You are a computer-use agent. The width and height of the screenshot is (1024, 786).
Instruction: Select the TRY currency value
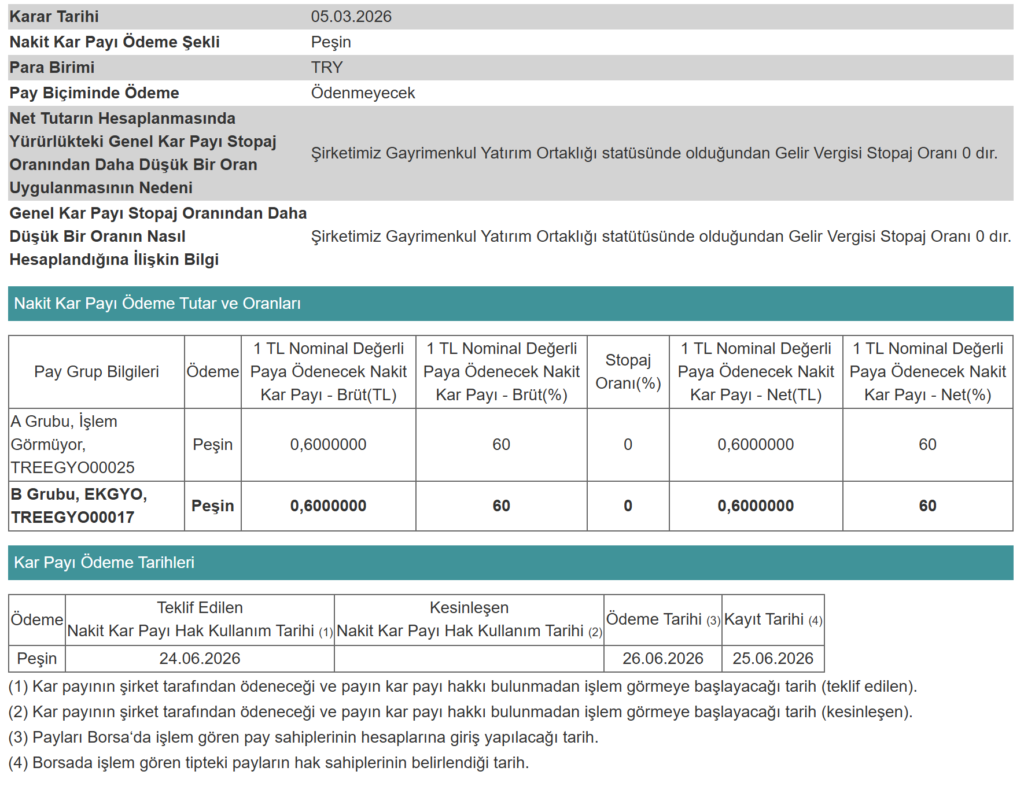327,67
